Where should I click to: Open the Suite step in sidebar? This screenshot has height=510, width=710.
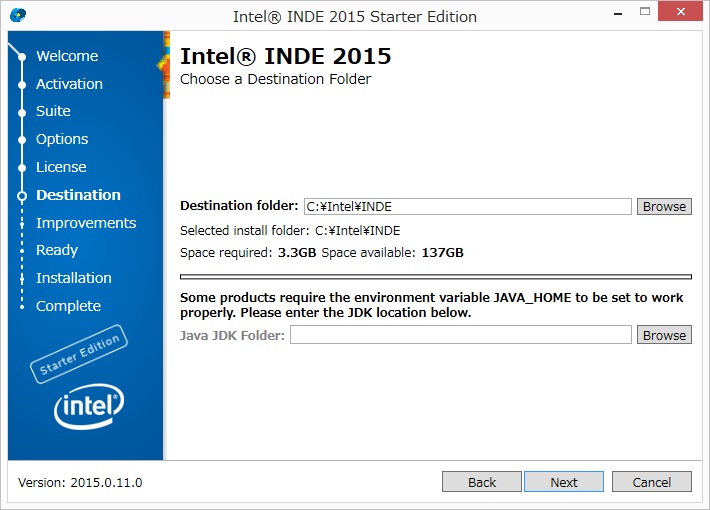tap(53, 111)
